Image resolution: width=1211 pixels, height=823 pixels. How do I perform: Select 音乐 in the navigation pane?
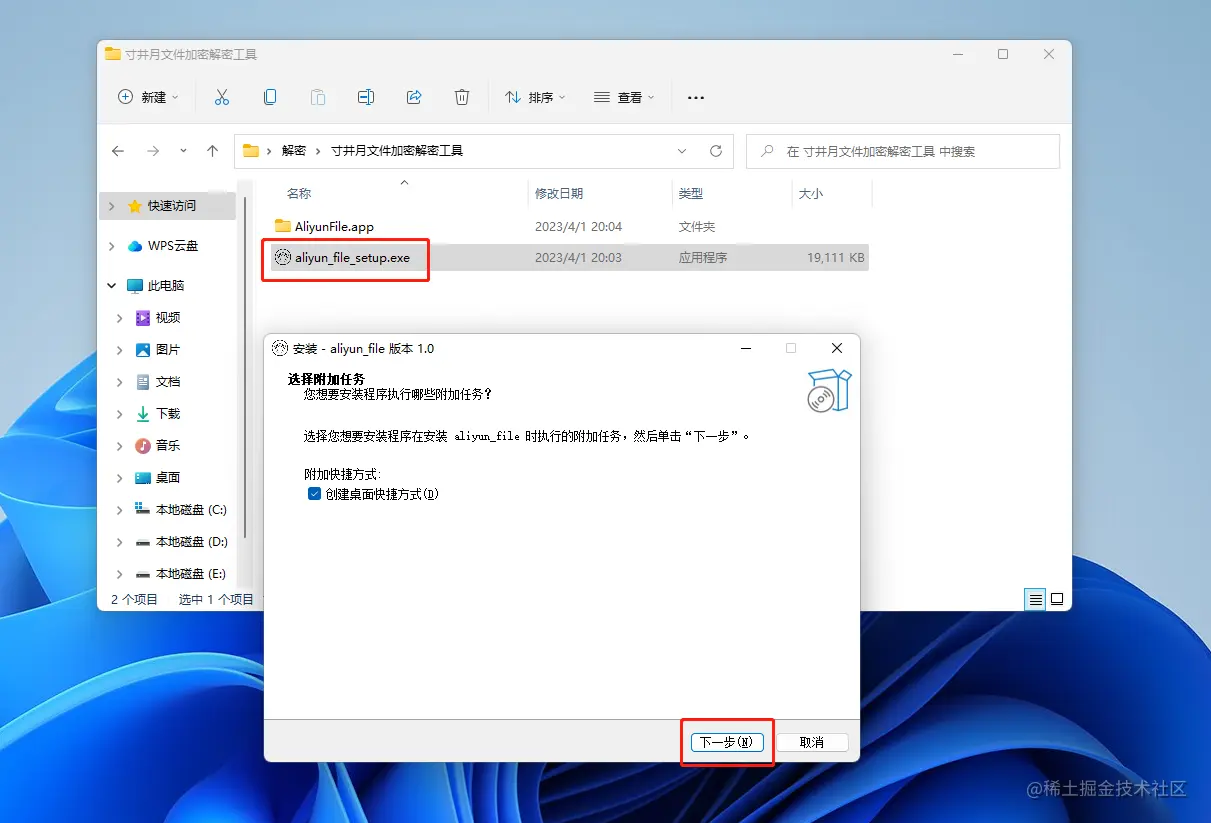coord(168,445)
